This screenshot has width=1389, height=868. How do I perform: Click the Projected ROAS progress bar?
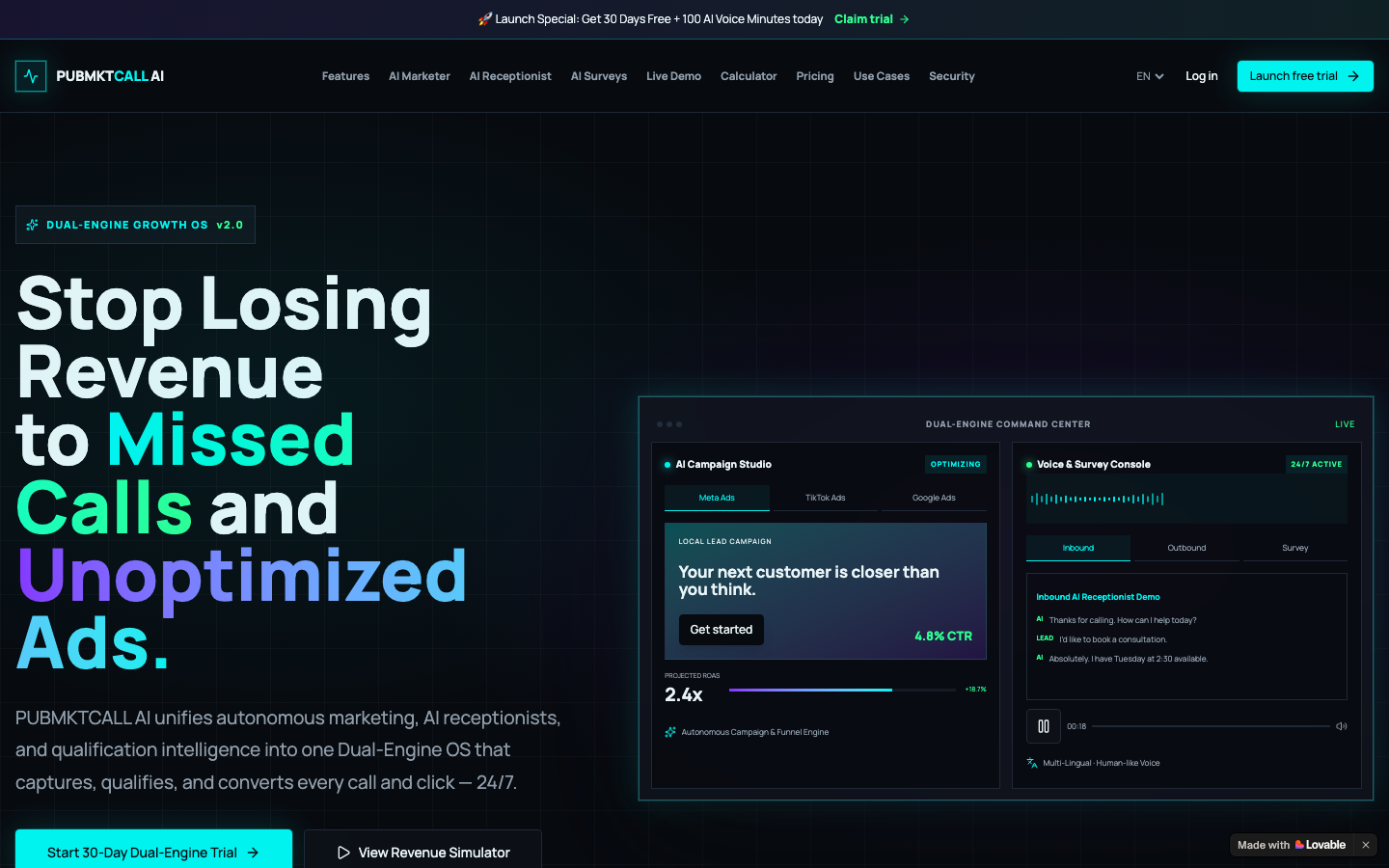pos(842,690)
